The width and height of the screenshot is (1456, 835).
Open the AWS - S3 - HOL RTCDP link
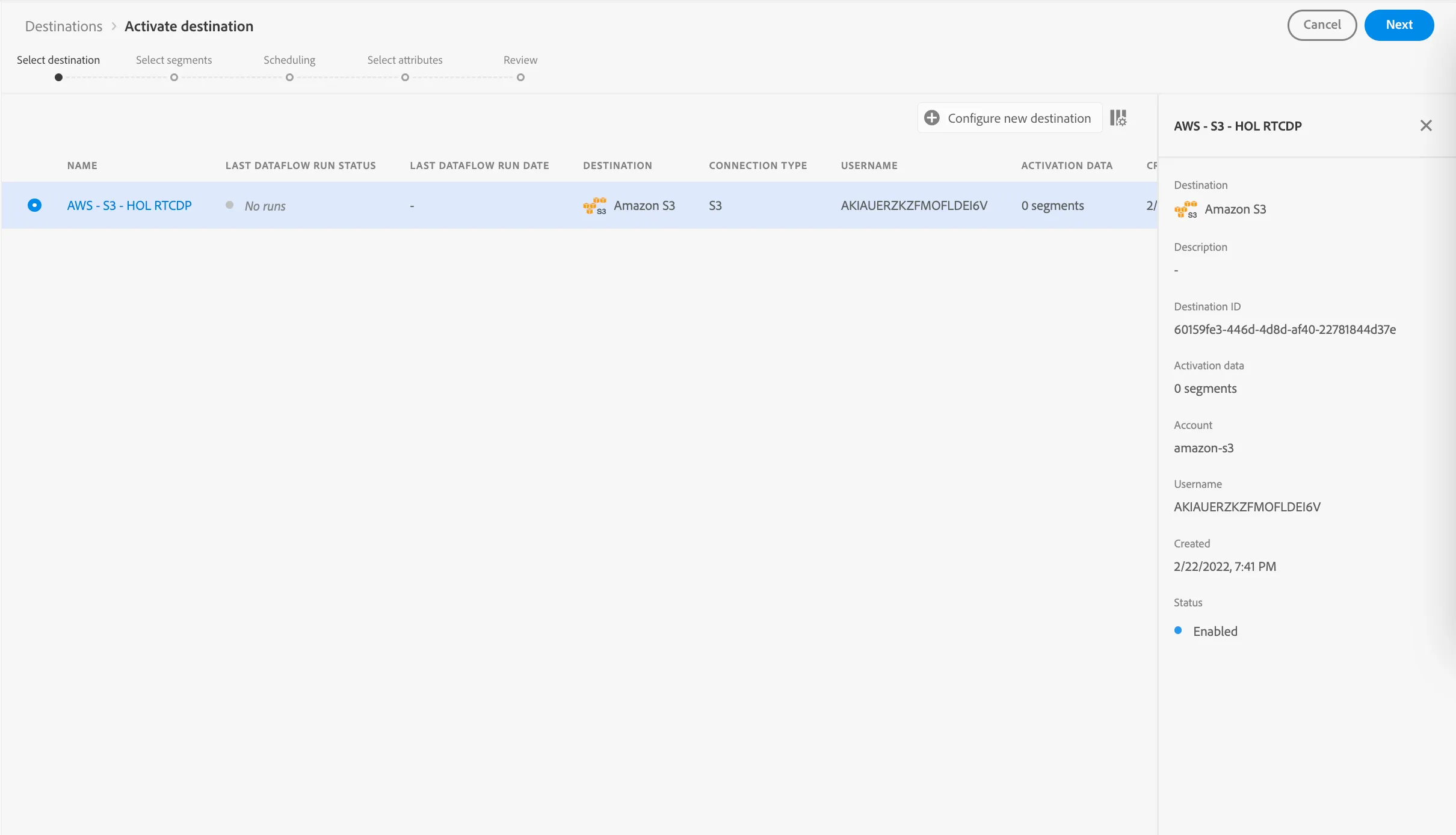click(x=129, y=206)
